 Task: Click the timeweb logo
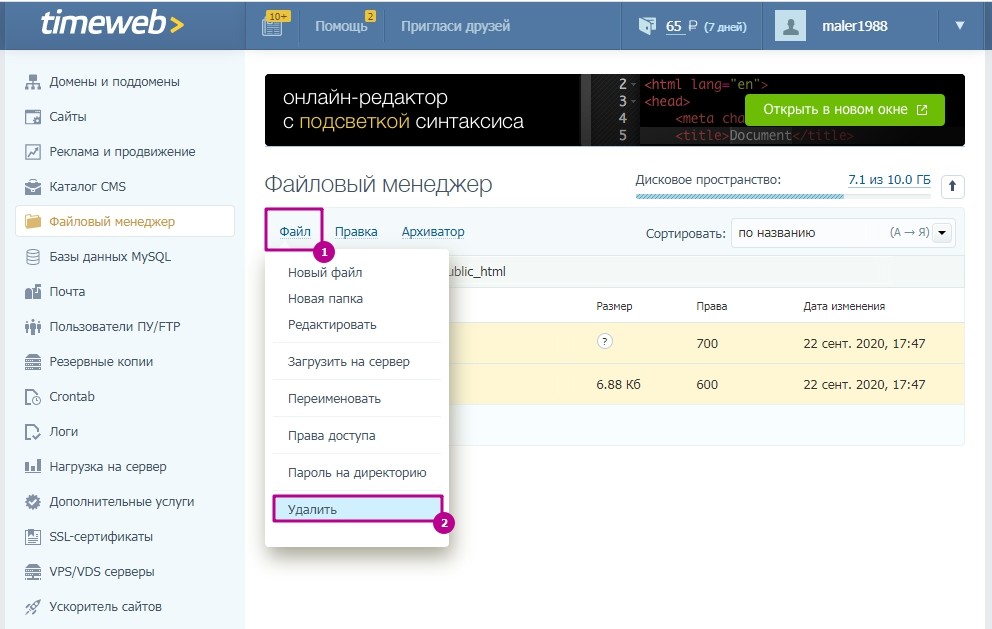pos(112,23)
